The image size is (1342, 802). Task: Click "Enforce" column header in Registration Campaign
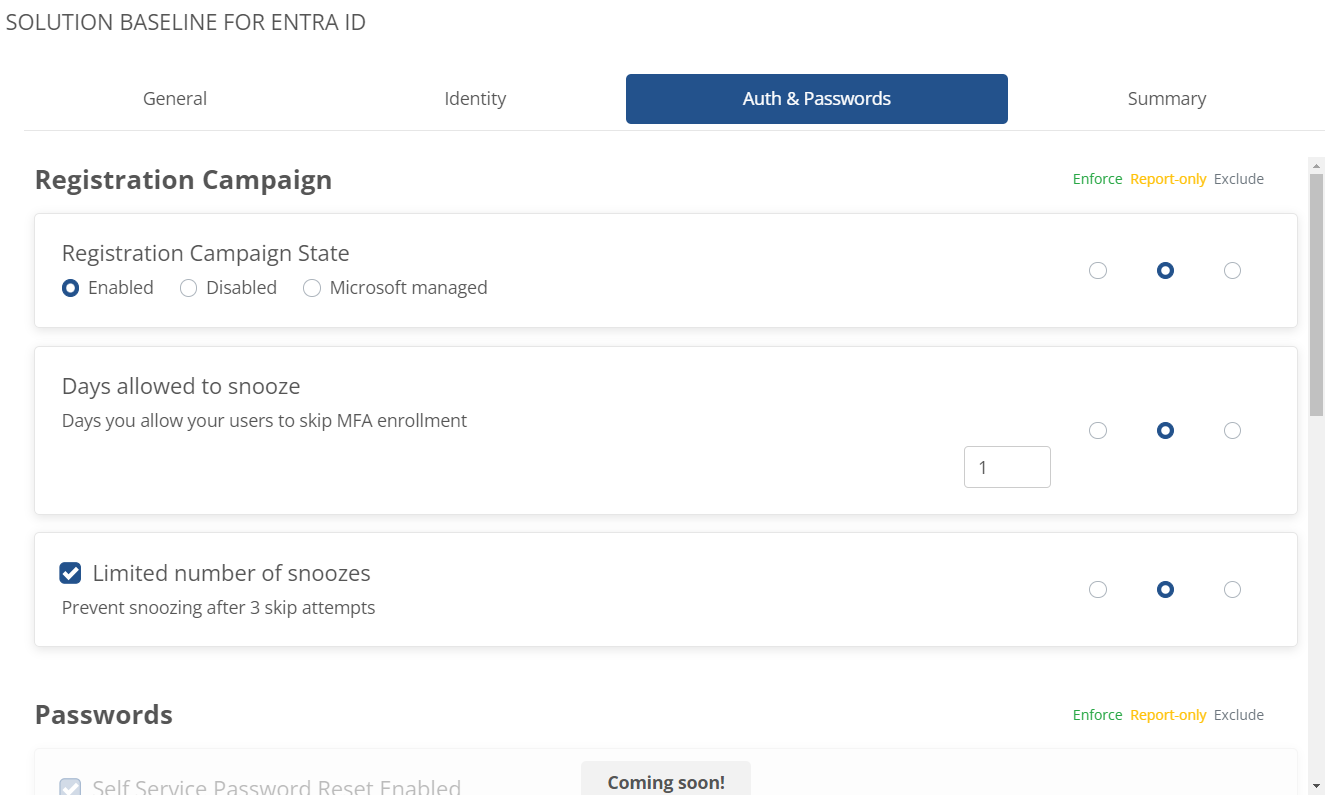(1098, 179)
